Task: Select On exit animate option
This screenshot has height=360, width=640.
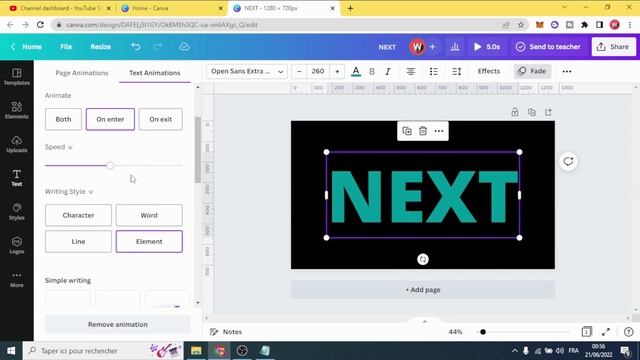Action: point(160,119)
